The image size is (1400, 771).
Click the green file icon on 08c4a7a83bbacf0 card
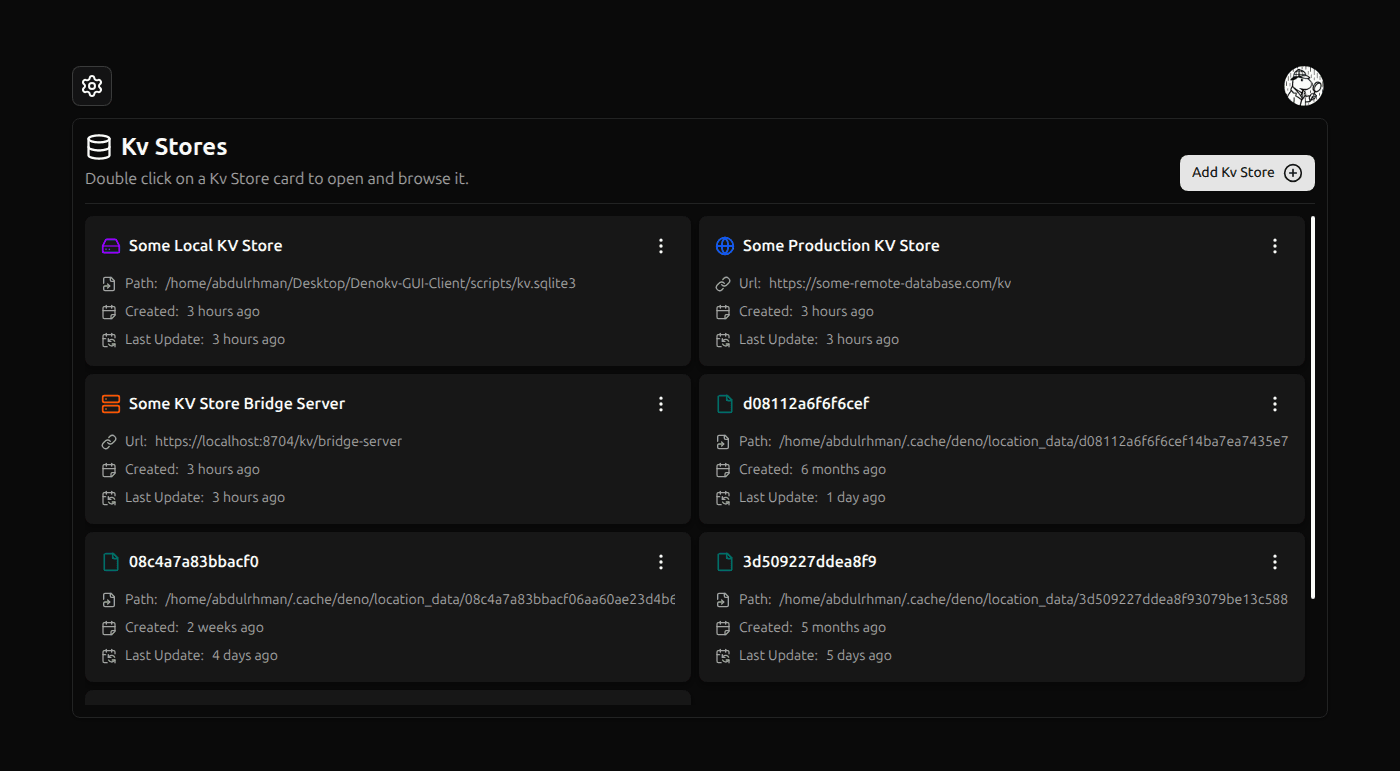coord(110,561)
